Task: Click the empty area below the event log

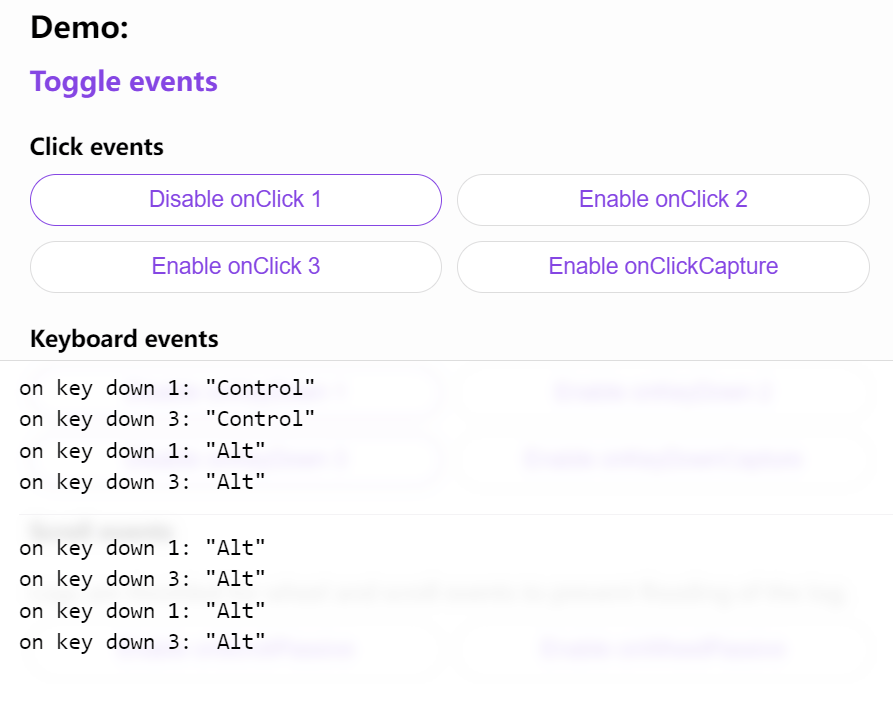Action: tap(446, 690)
